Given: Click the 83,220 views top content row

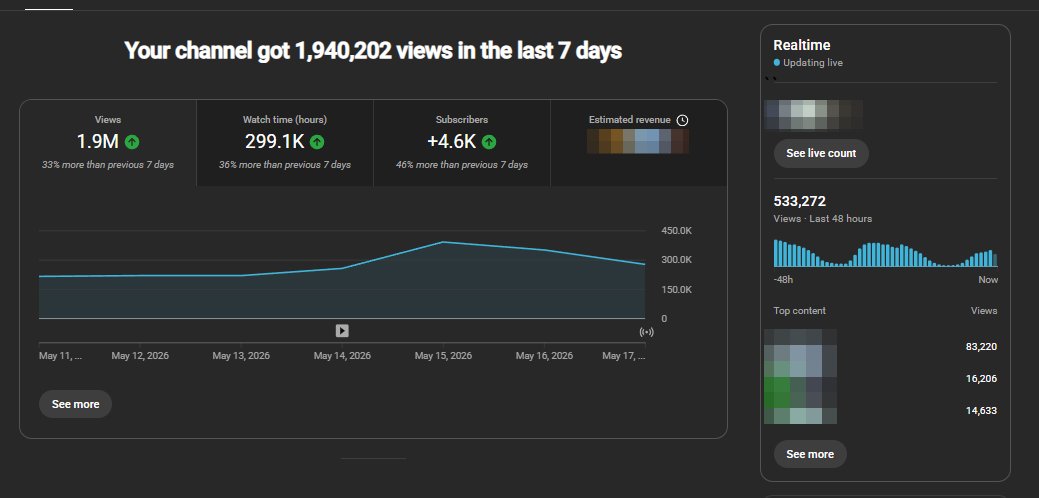Looking at the screenshot, I should 881,346.
